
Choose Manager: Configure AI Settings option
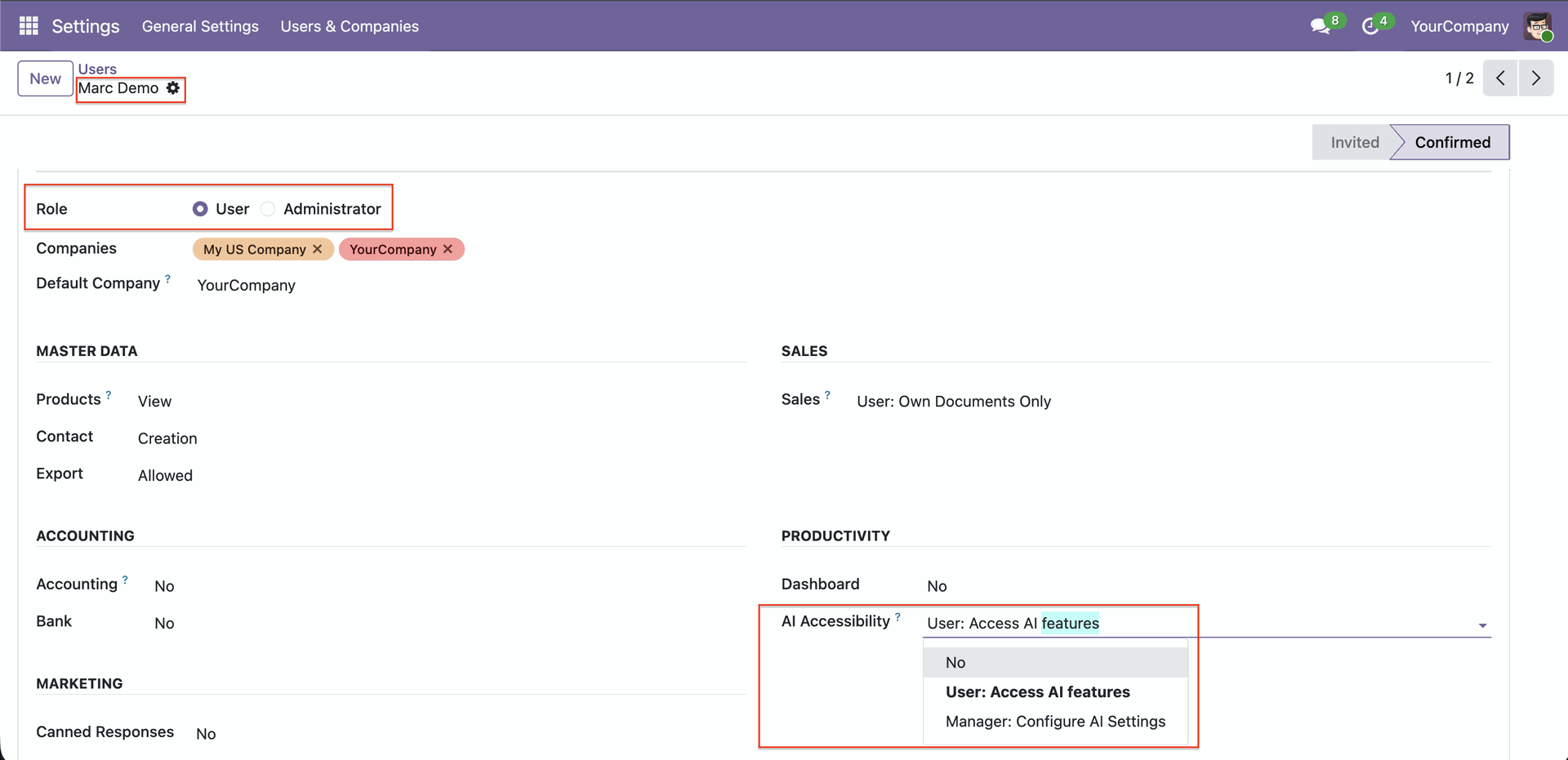pos(1055,722)
